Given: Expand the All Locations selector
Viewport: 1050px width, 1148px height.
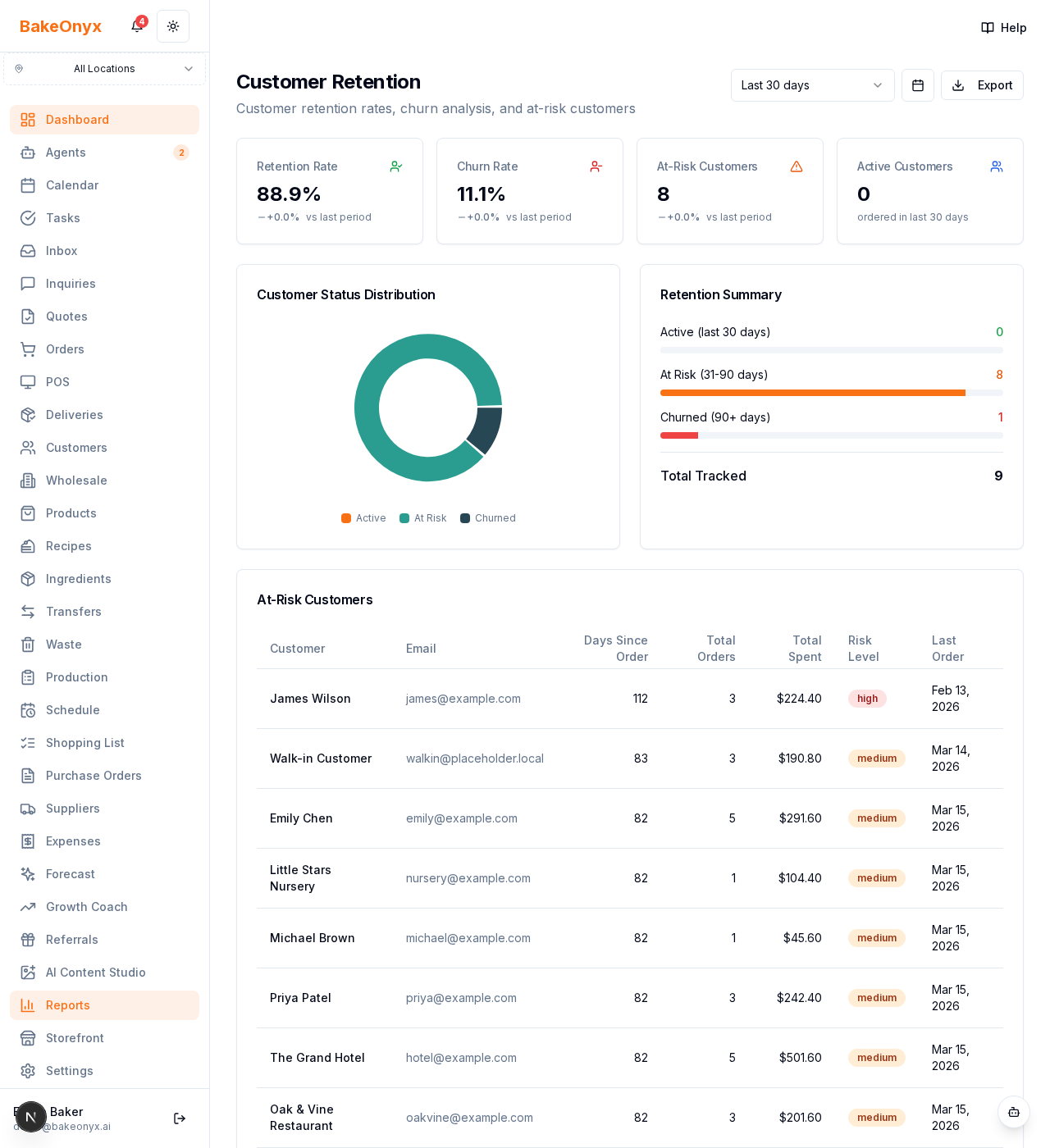Looking at the screenshot, I should (x=104, y=69).
